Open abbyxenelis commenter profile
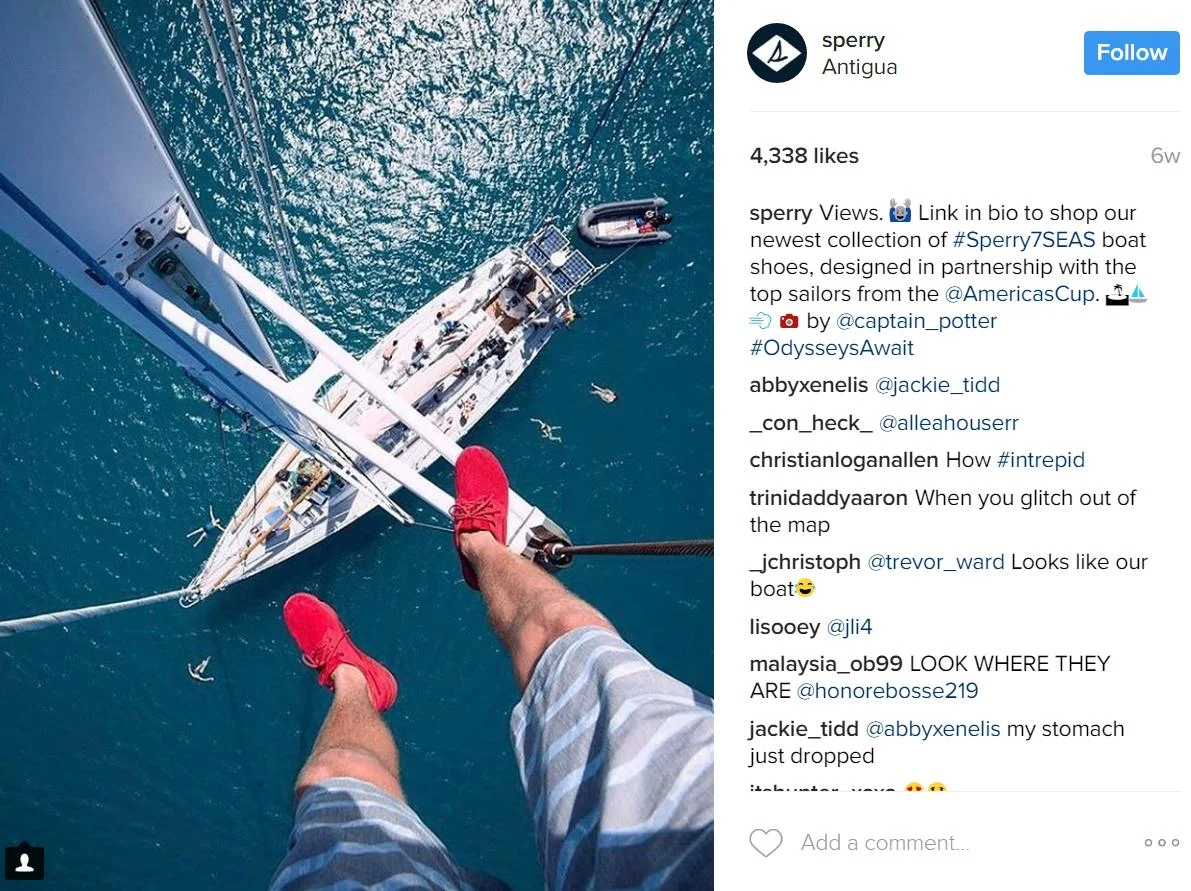Viewport: 1191px width, 891px height. pyautogui.click(x=808, y=385)
